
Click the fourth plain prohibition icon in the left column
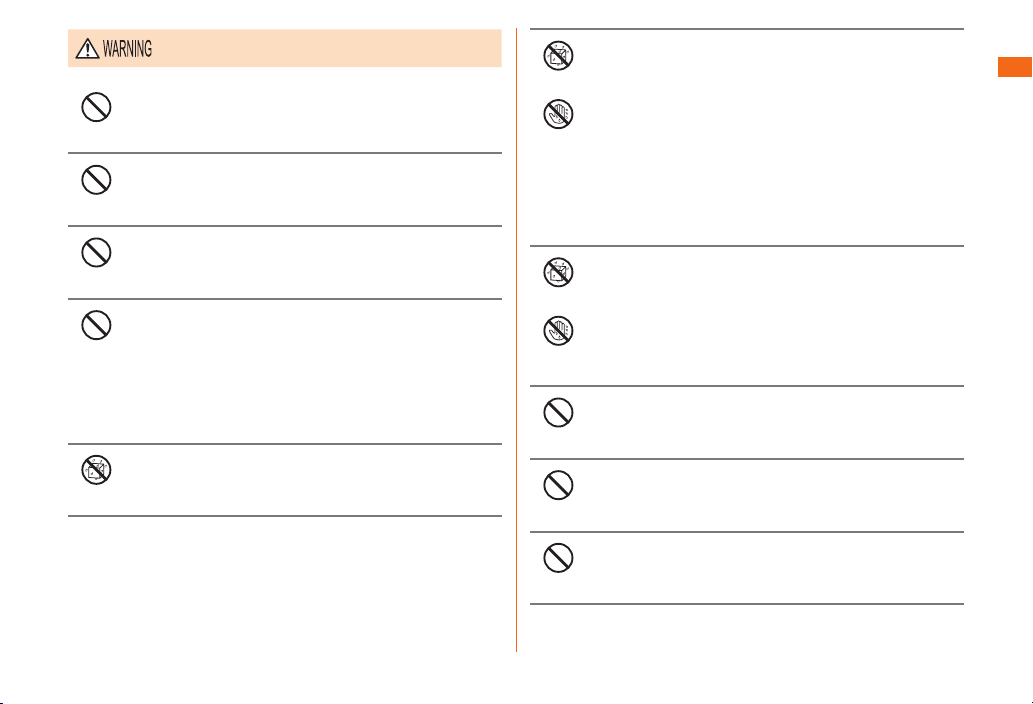[96, 325]
